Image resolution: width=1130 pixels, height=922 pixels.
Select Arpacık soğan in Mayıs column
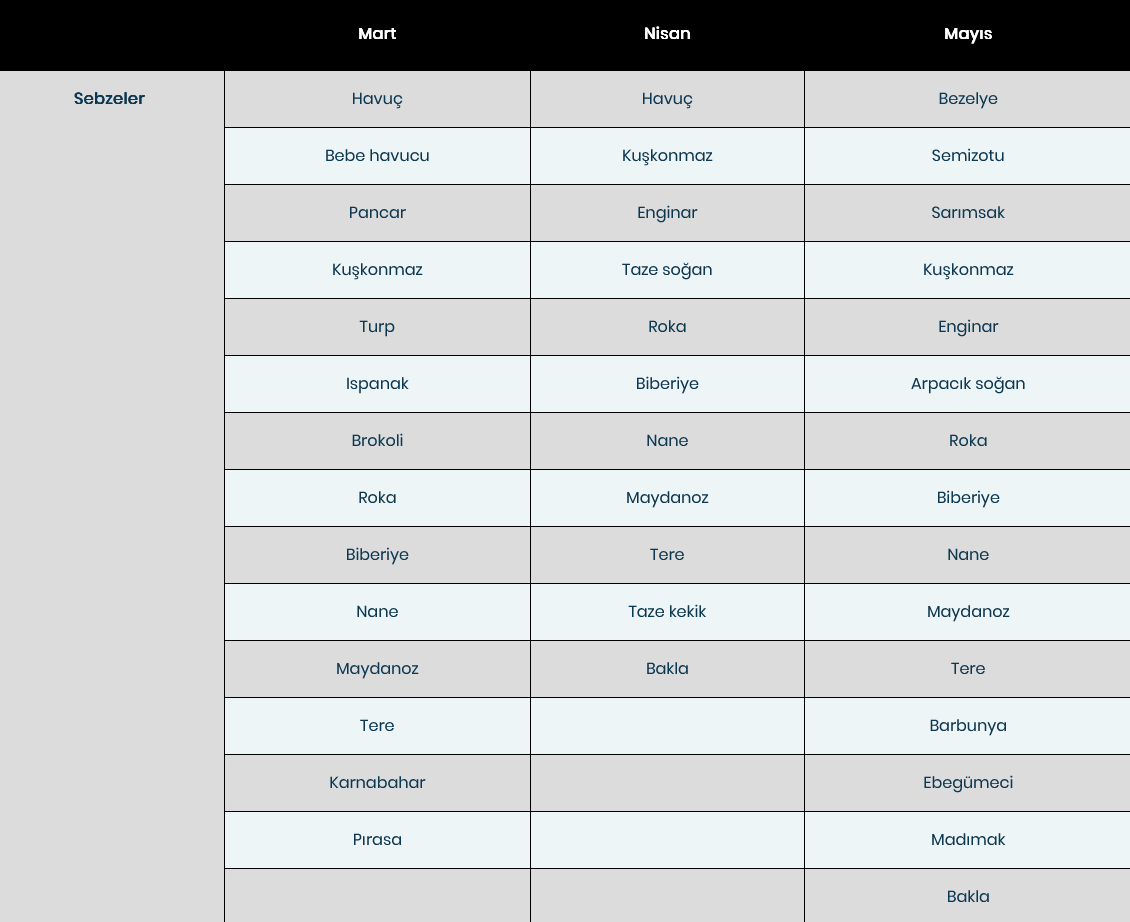point(967,384)
